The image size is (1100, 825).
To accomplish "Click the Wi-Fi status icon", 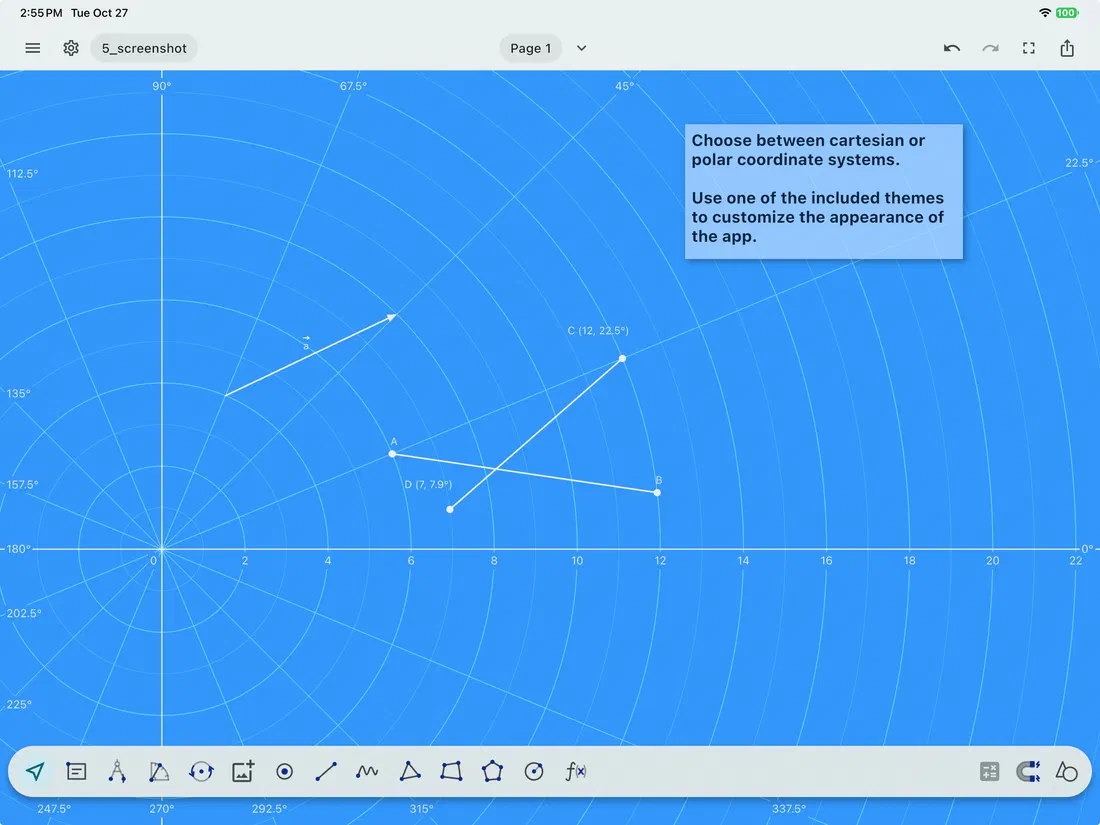I will pyautogui.click(x=1045, y=13).
